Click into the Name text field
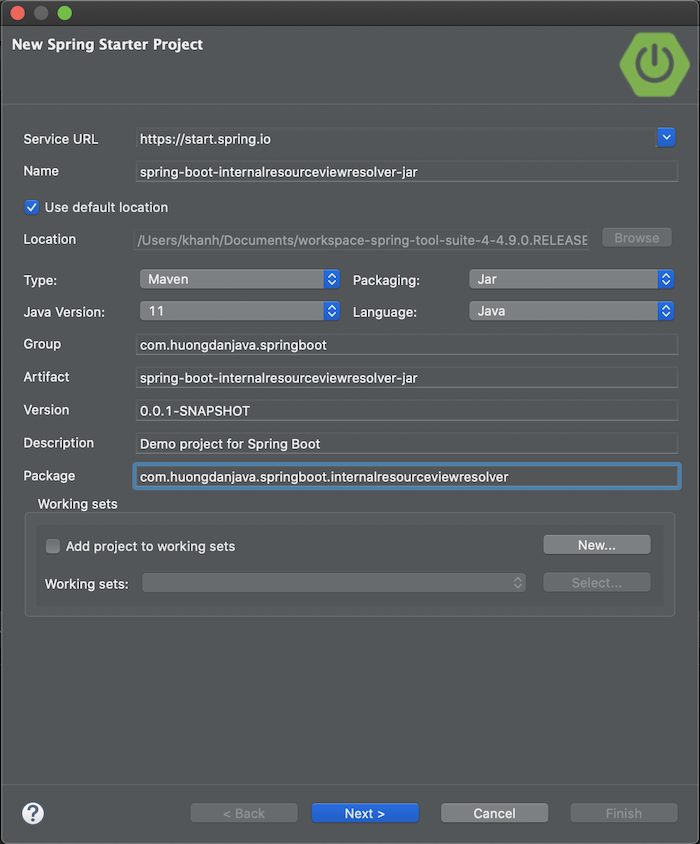This screenshot has height=844, width=700. (x=407, y=172)
